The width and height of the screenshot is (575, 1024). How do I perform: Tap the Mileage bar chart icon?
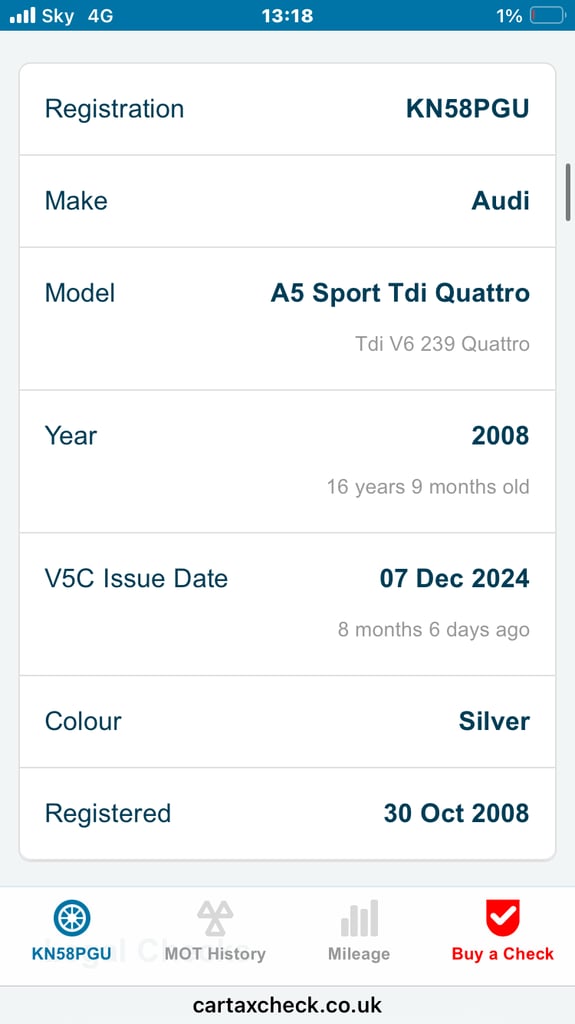tap(359, 918)
